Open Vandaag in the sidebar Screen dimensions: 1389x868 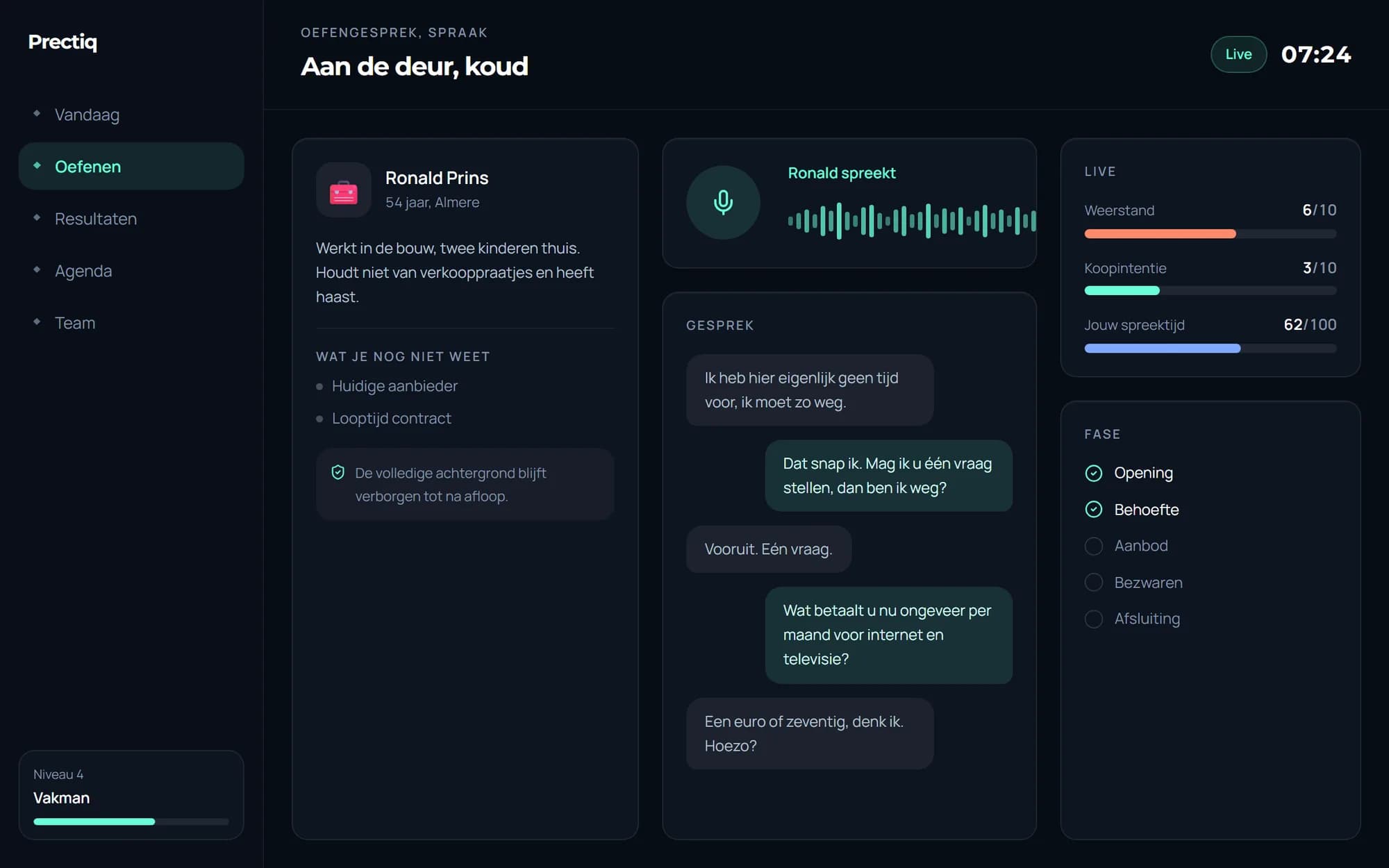(131, 115)
